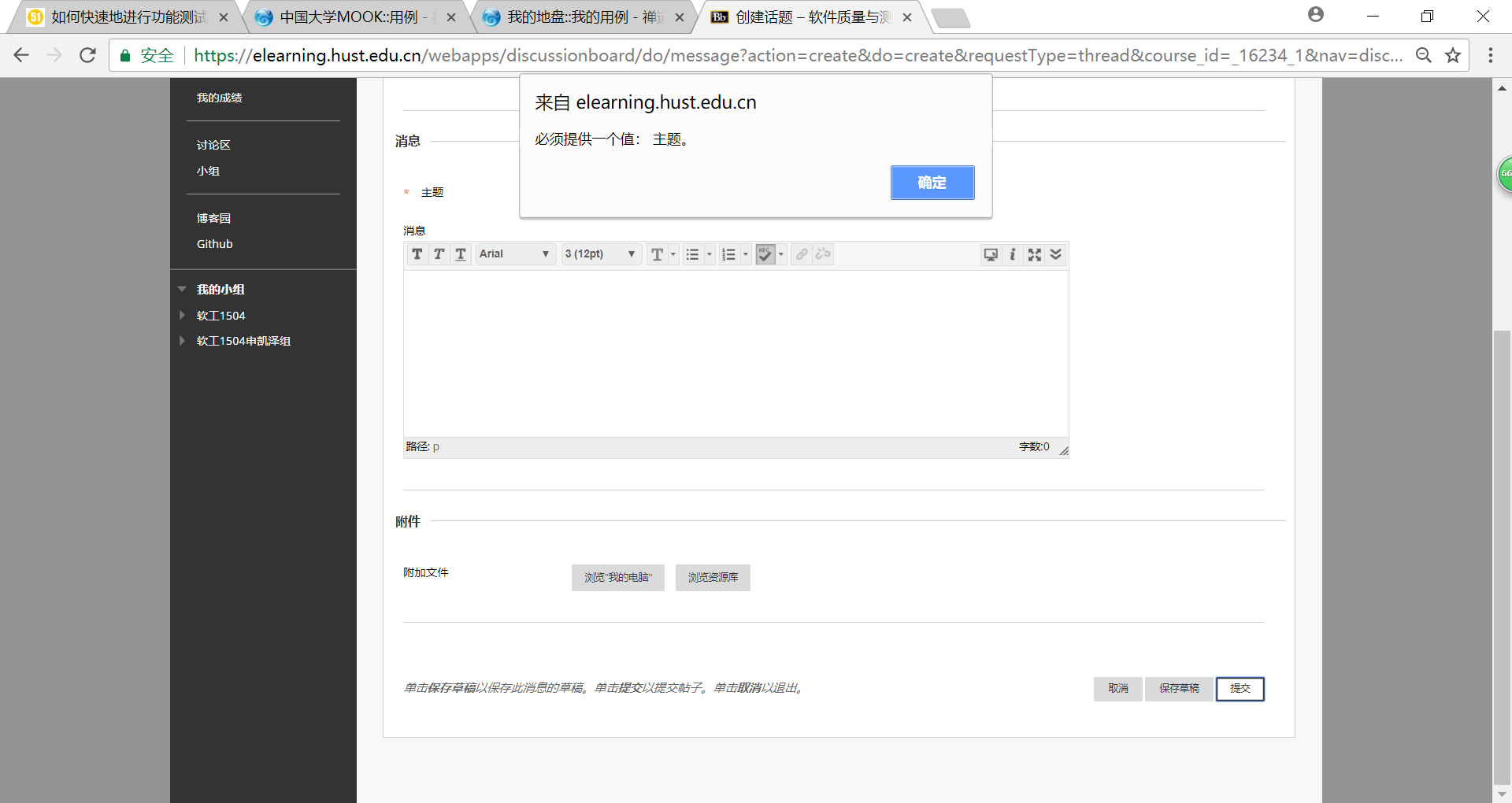The height and width of the screenshot is (803, 1512).
Task: Click the scrollbar down arrow
Action: [1502, 794]
